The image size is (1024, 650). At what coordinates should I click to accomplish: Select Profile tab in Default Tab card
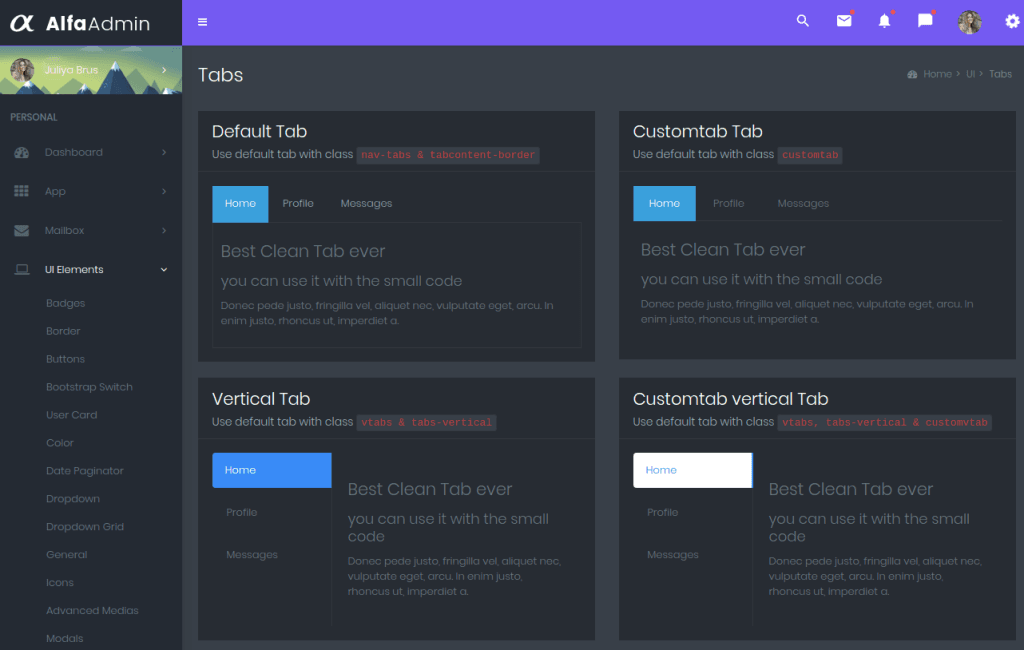click(x=298, y=204)
